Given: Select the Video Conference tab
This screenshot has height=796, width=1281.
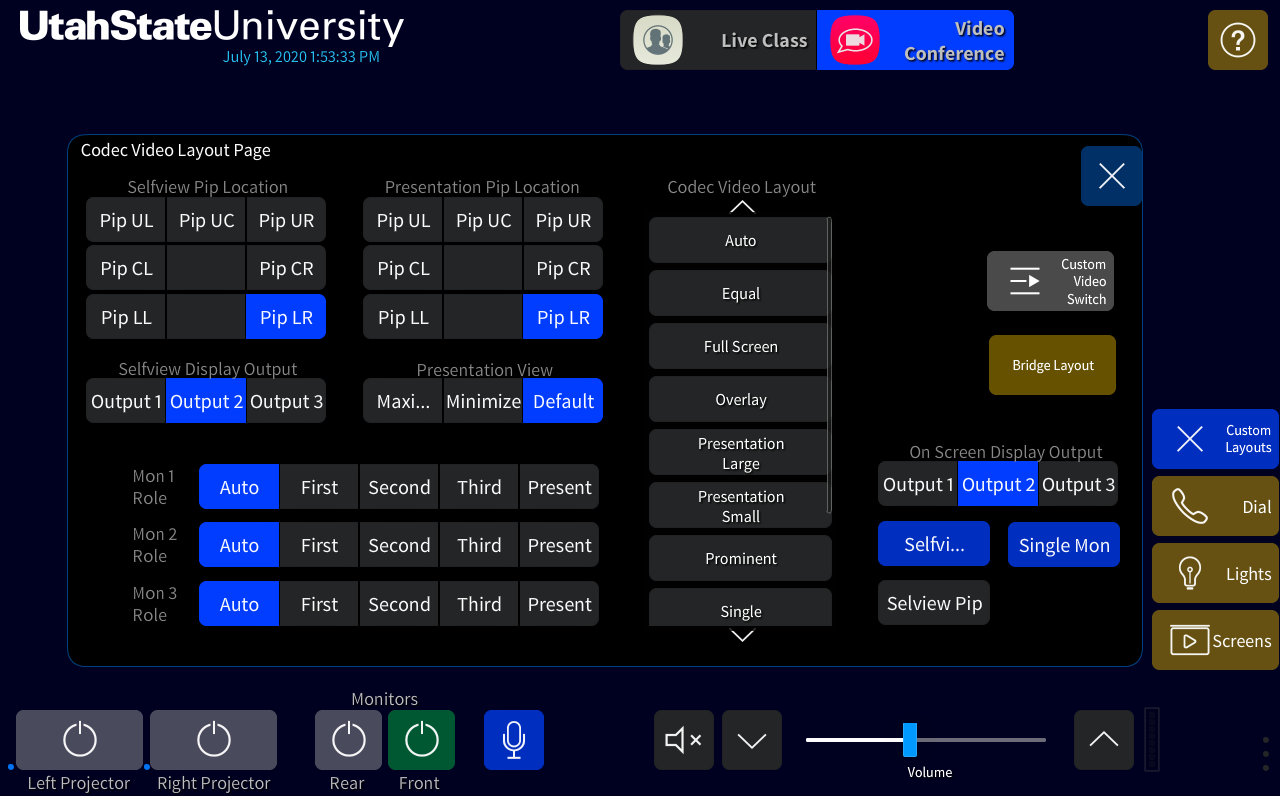Looking at the screenshot, I should pos(915,40).
